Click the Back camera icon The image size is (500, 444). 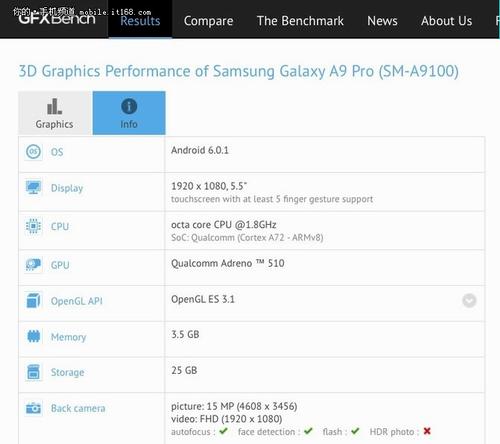pyautogui.click(x=33, y=408)
